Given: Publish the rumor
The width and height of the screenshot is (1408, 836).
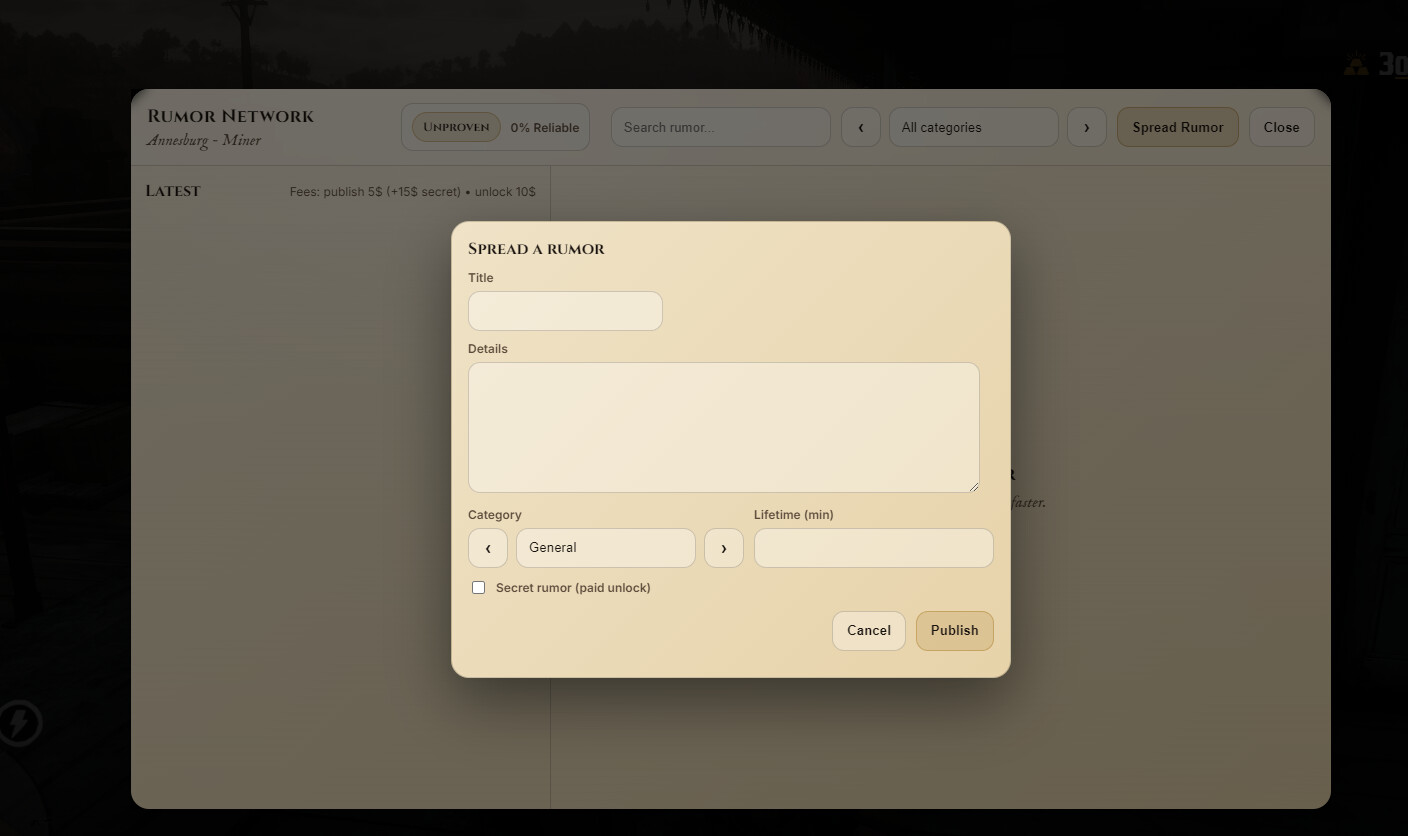Looking at the screenshot, I should click(x=955, y=631).
